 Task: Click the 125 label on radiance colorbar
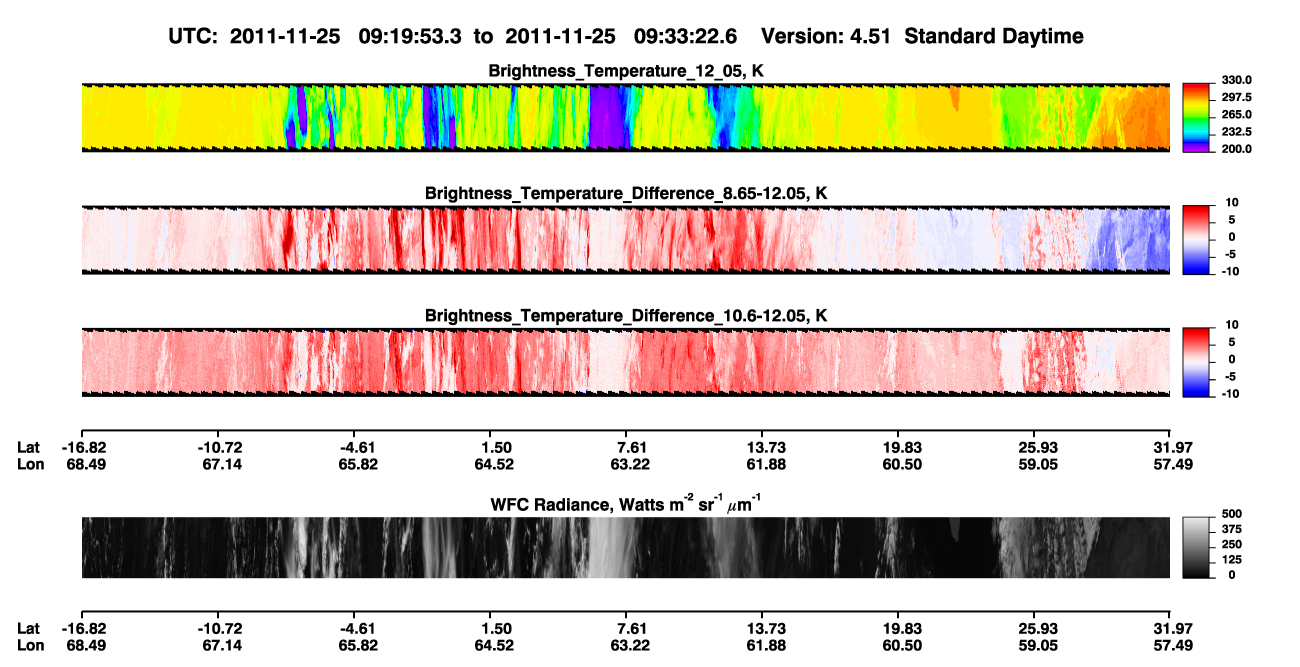pyautogui.click(x=1231, y=559)
